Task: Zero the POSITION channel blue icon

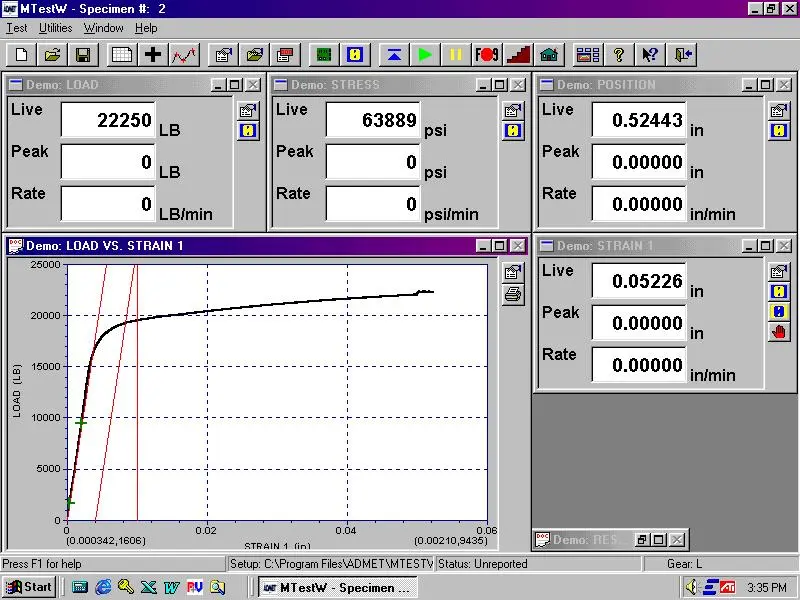Action: point(779,131)
